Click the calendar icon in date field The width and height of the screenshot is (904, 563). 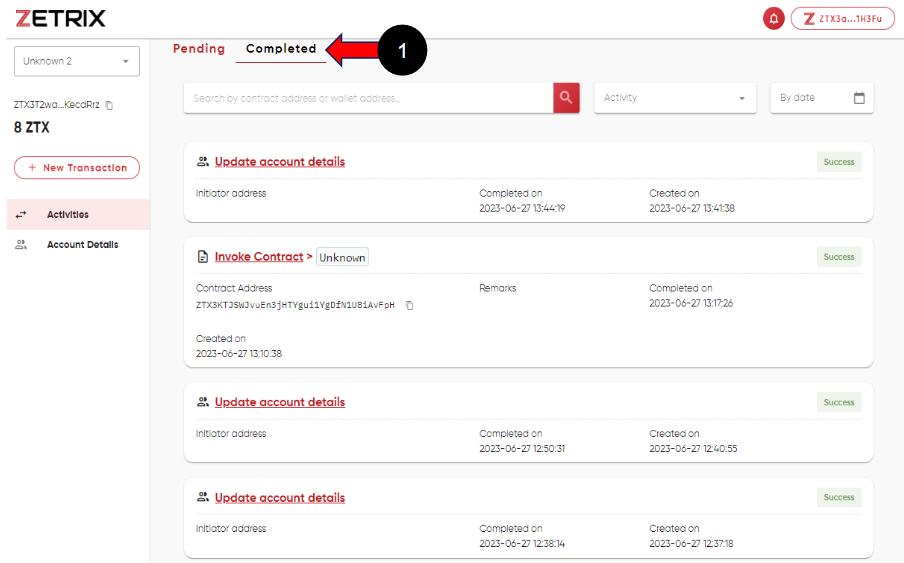point(859,98)
